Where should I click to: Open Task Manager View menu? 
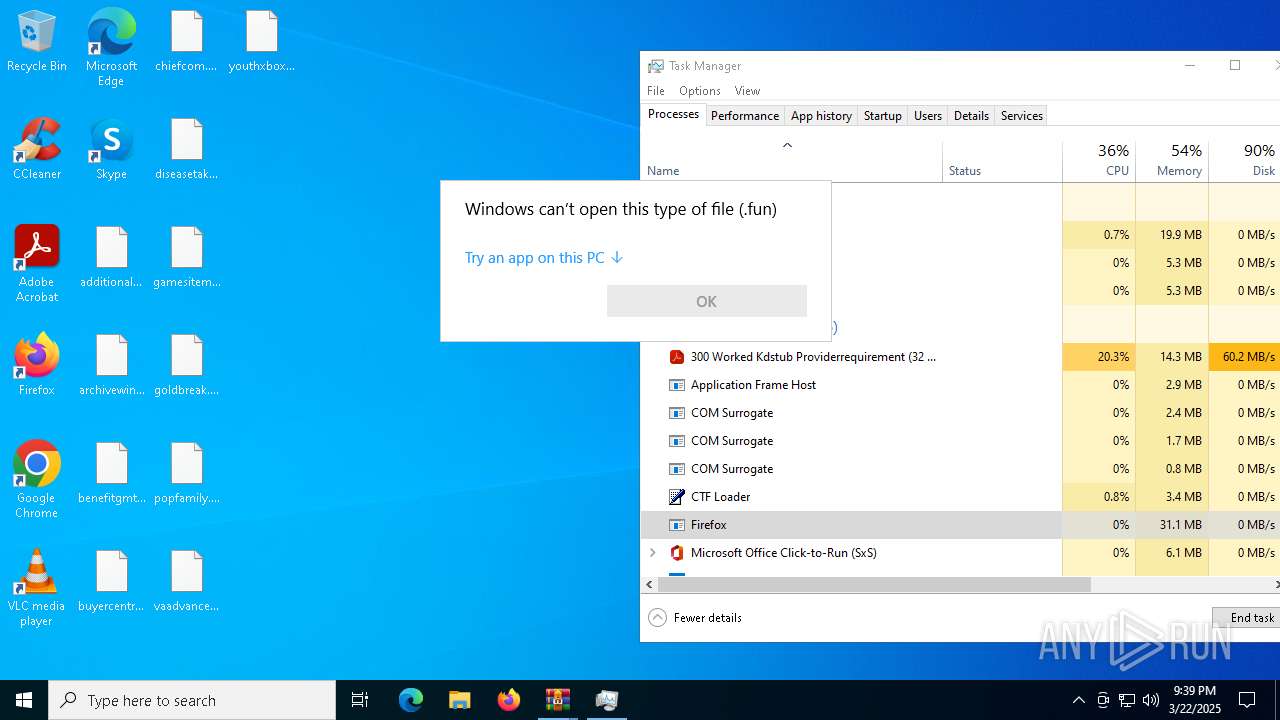(x=747, y=91)
